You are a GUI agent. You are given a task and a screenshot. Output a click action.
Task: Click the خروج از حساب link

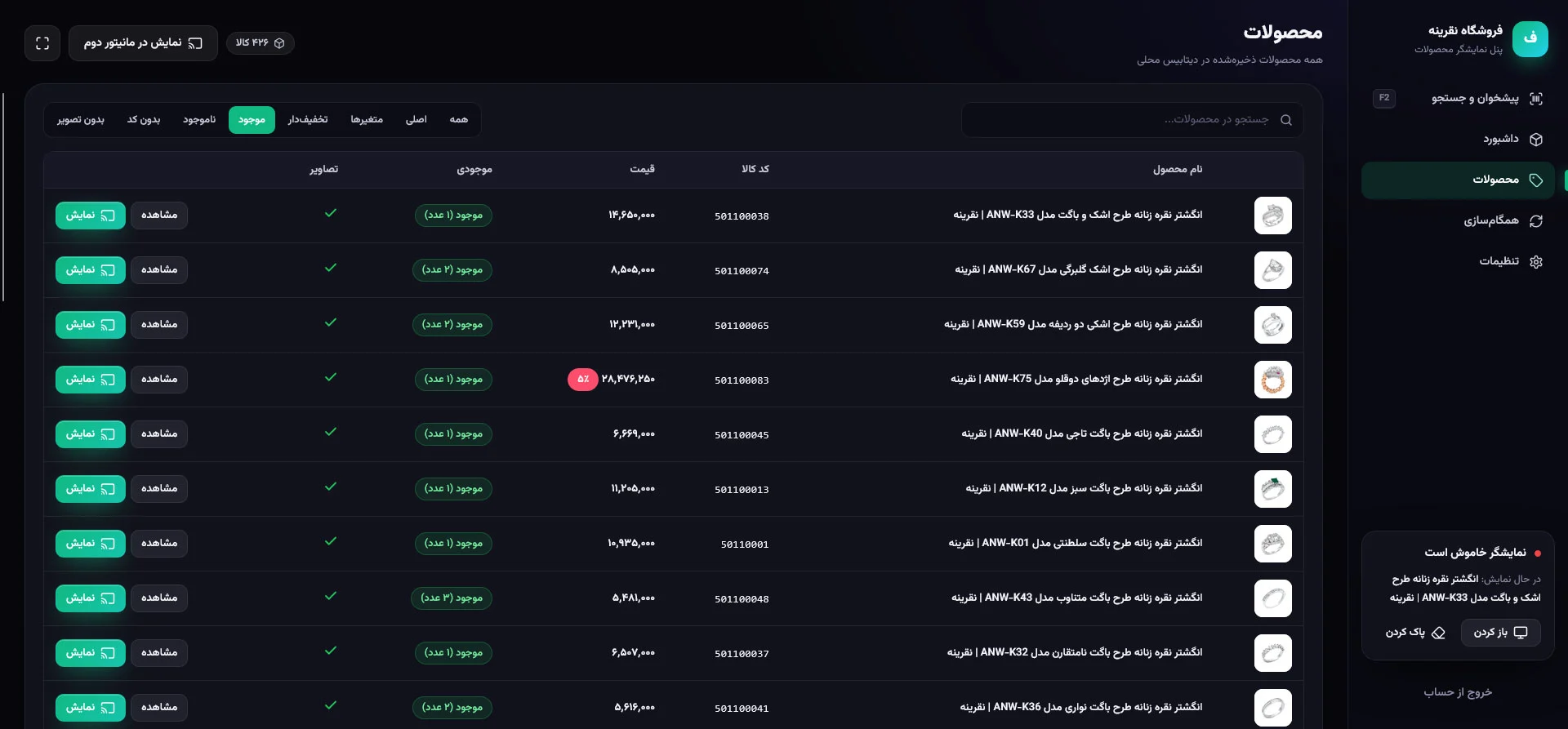pos(1458,692)
